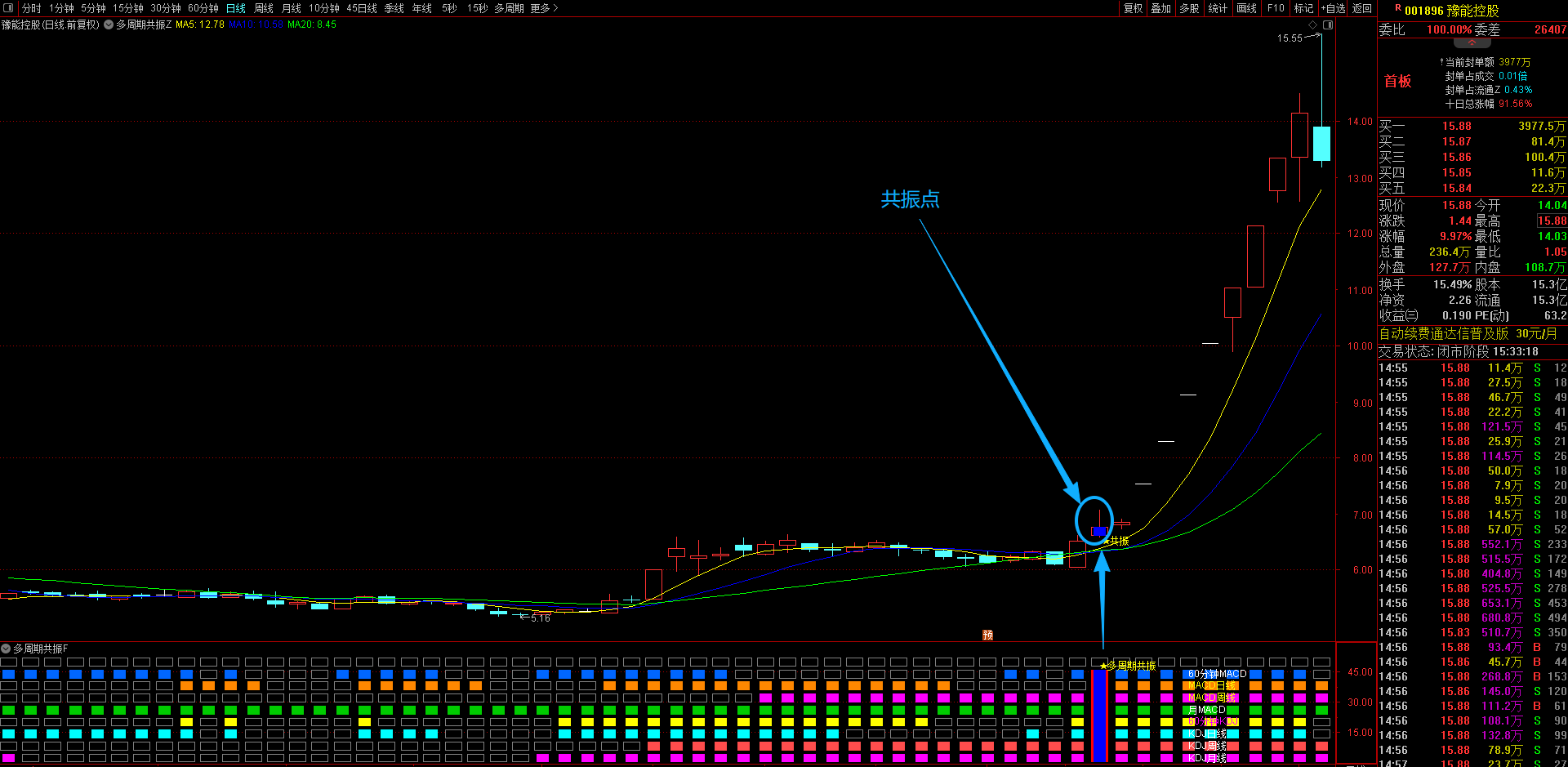Select the 15分钟 period tab
Screen dimensions: 1568x767
[x=128, y=8]
